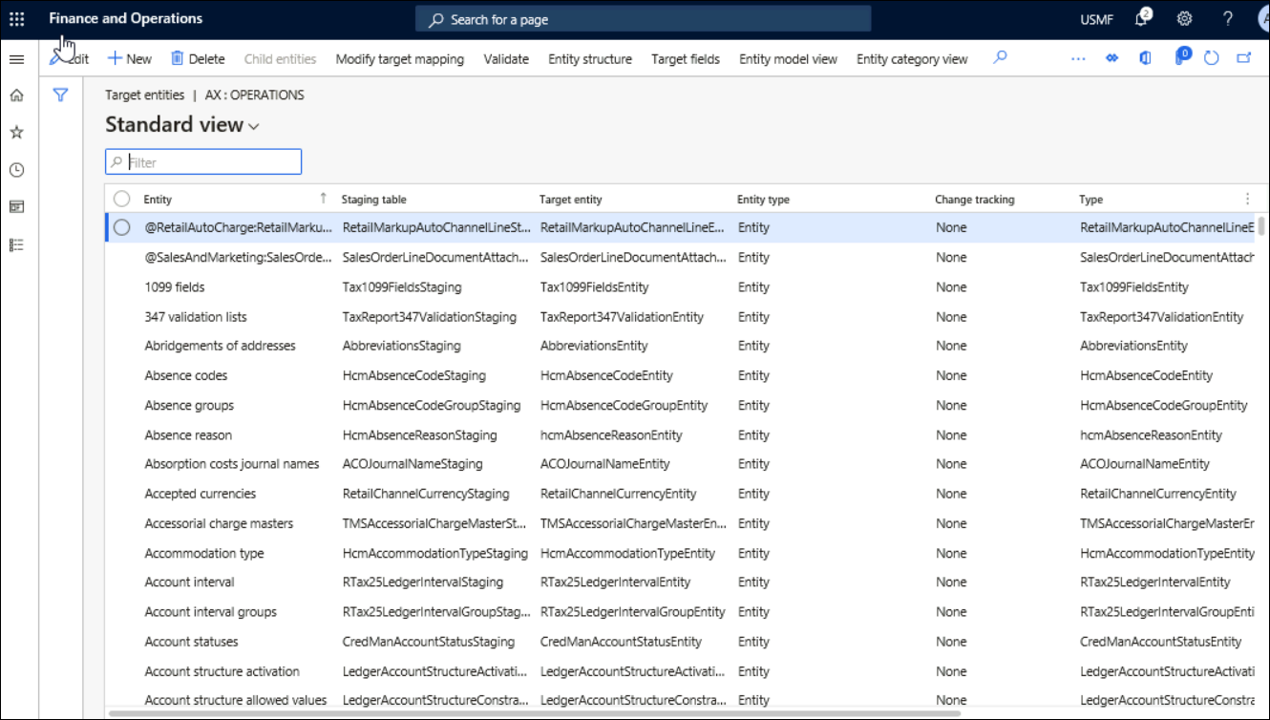Select Absorption costs journal names
This screenshot has width=1270, height=720.
tap(232, 464)
